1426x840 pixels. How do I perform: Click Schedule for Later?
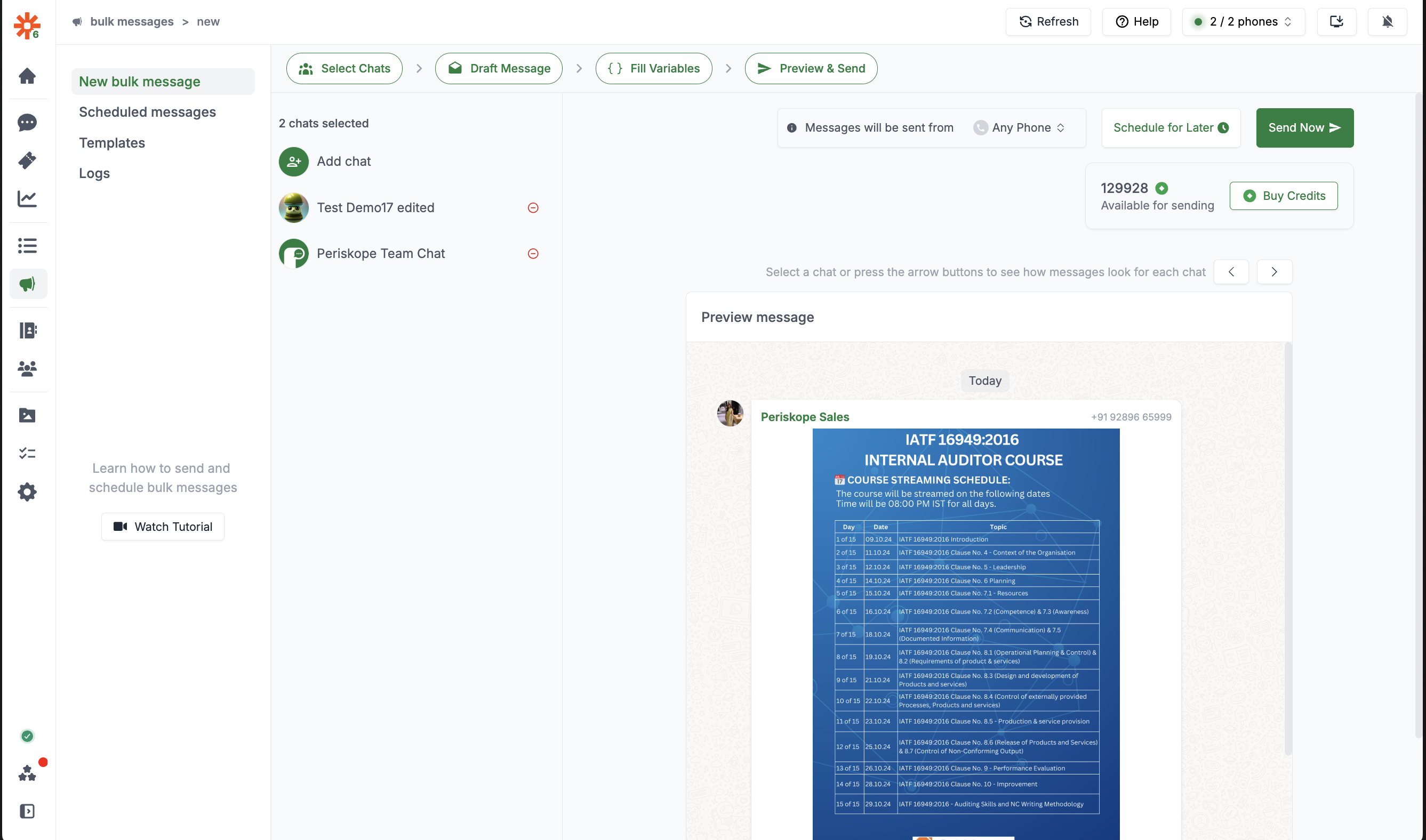pos(1171,128)
